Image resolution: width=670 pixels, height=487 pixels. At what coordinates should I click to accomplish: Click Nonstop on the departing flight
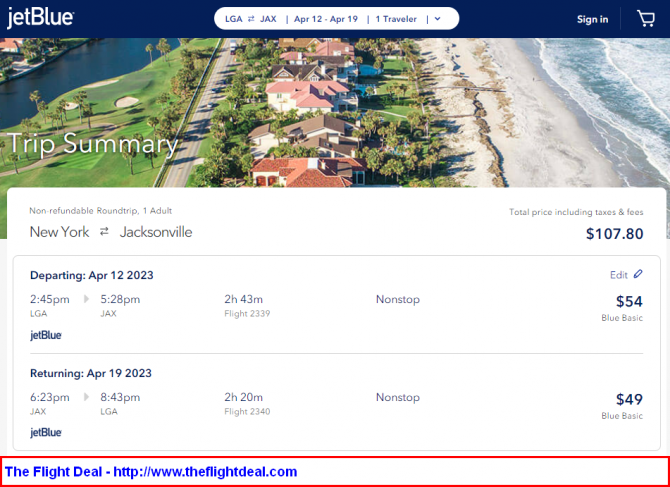398,299
